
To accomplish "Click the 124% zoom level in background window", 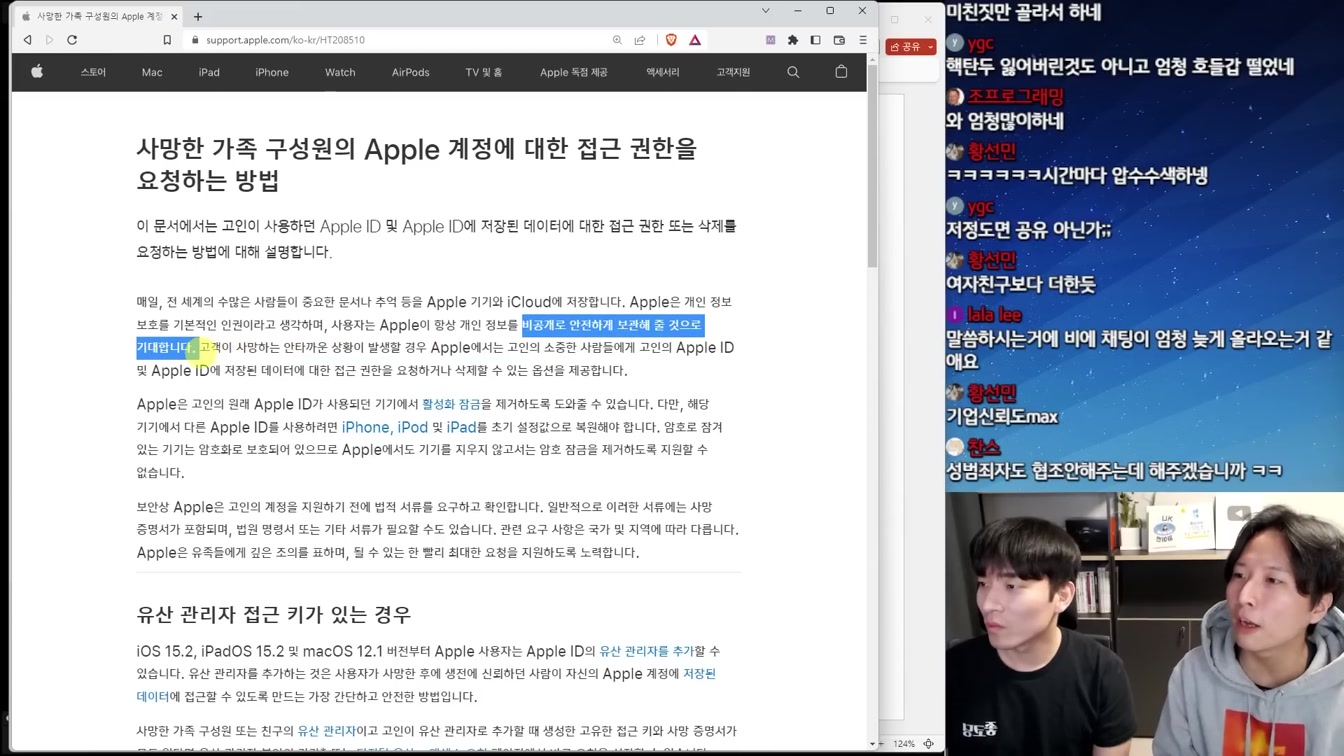I will coord(904,744).
